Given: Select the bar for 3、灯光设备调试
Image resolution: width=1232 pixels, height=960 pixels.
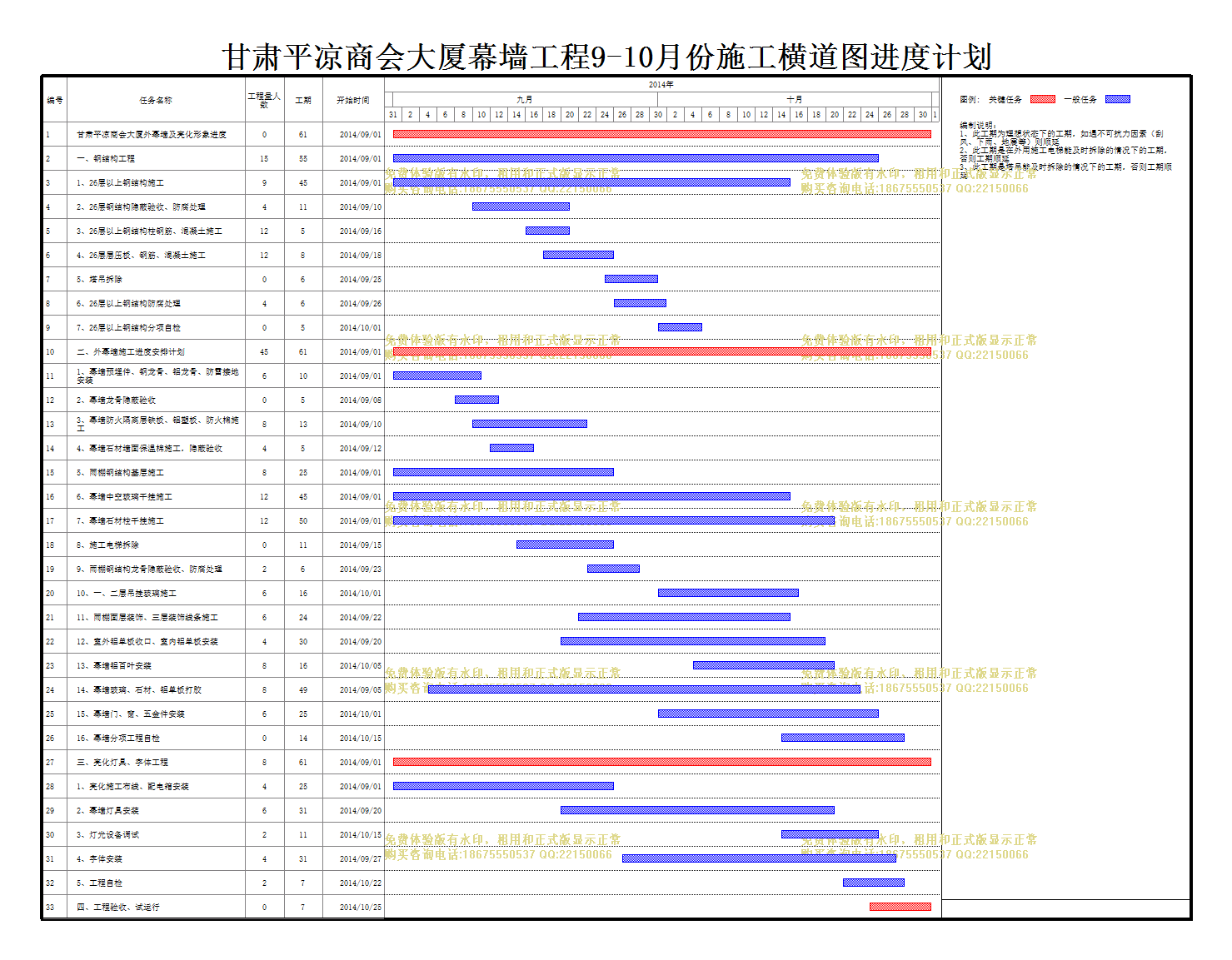Looking at the screenshot, I should (830, 834).
